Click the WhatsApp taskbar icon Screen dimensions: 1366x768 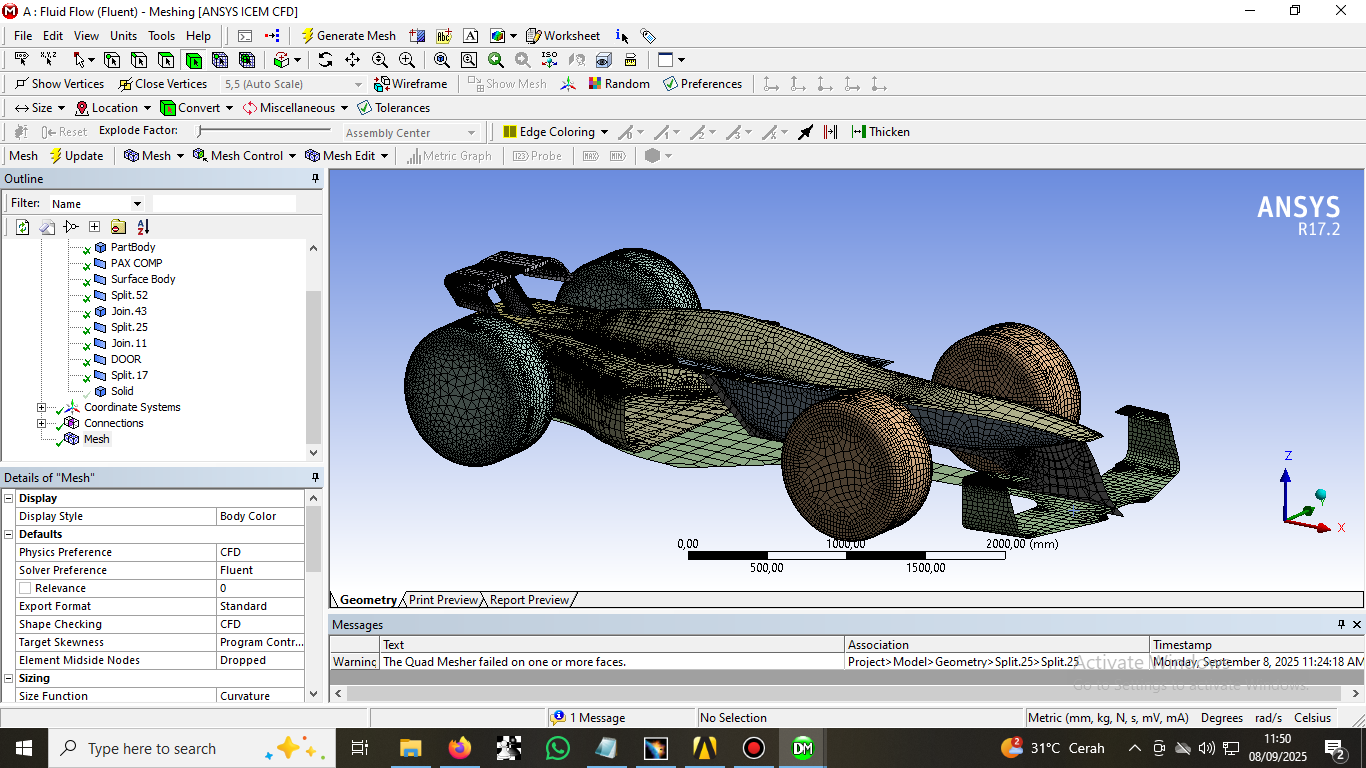[558, 747]
